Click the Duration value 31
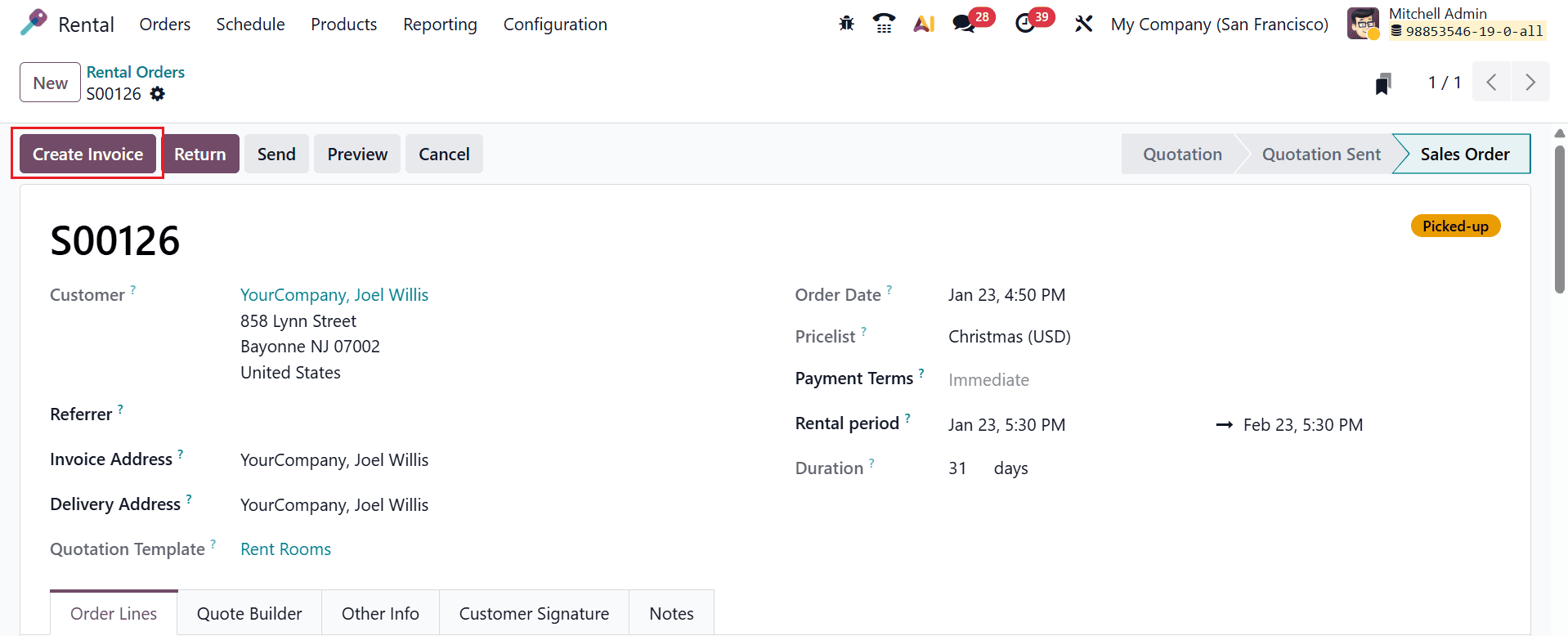The height and width of the screenshot is (636, 1568). click(957, 468)
